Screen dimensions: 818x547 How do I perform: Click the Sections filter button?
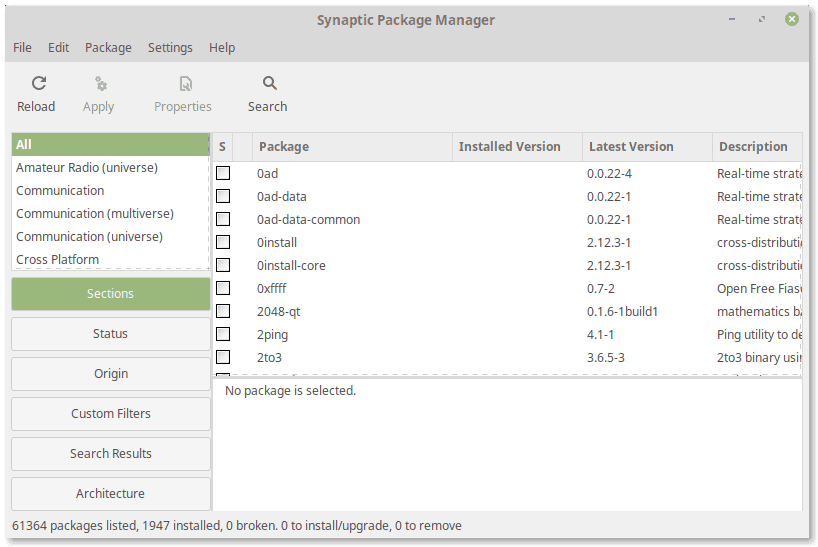tap(111, 294)
